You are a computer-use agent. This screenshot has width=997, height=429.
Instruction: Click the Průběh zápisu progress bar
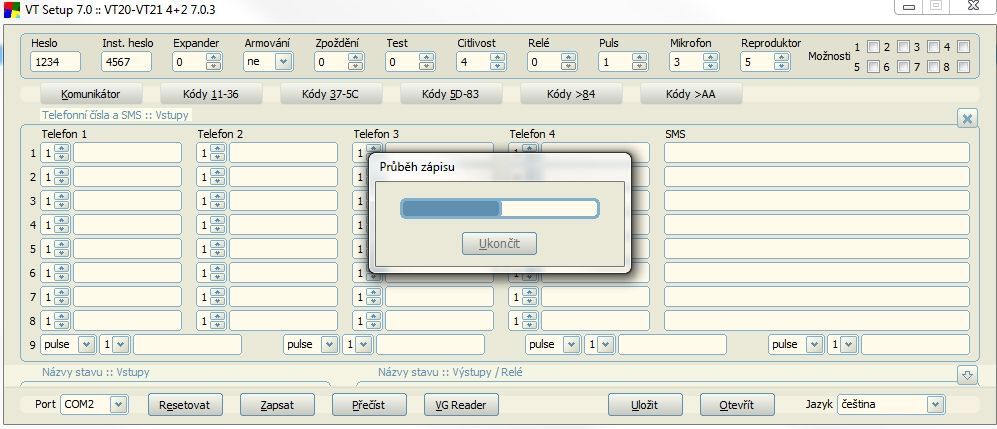pyautogui.click(x=499, y=208)
